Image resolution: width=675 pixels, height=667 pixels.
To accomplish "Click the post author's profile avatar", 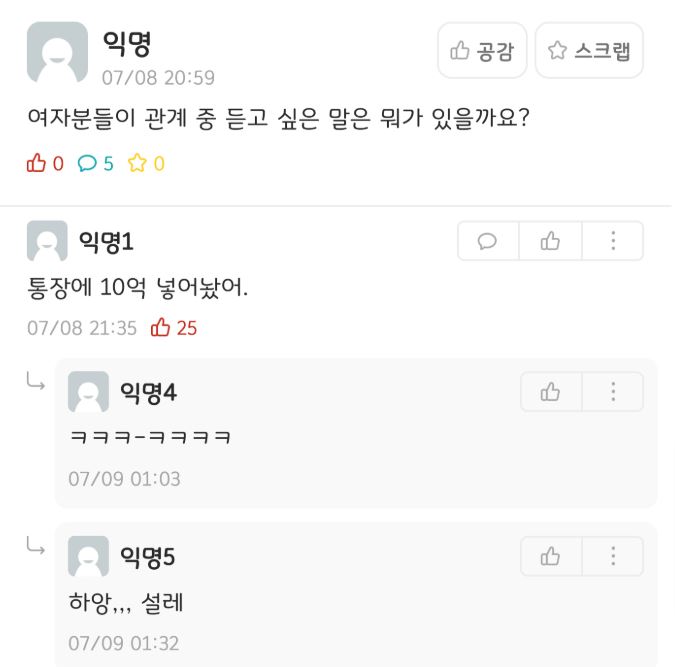I will click(57, 52).
